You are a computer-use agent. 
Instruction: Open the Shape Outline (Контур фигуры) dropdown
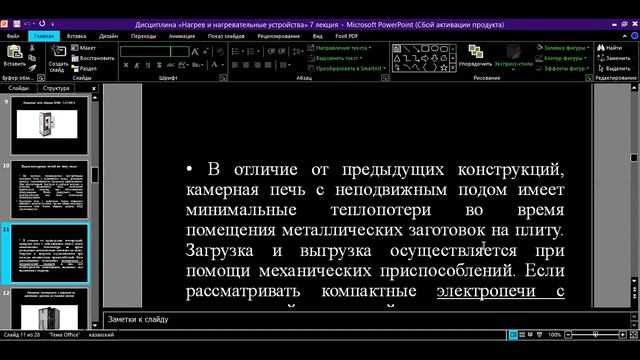click(x=562, y=58)
